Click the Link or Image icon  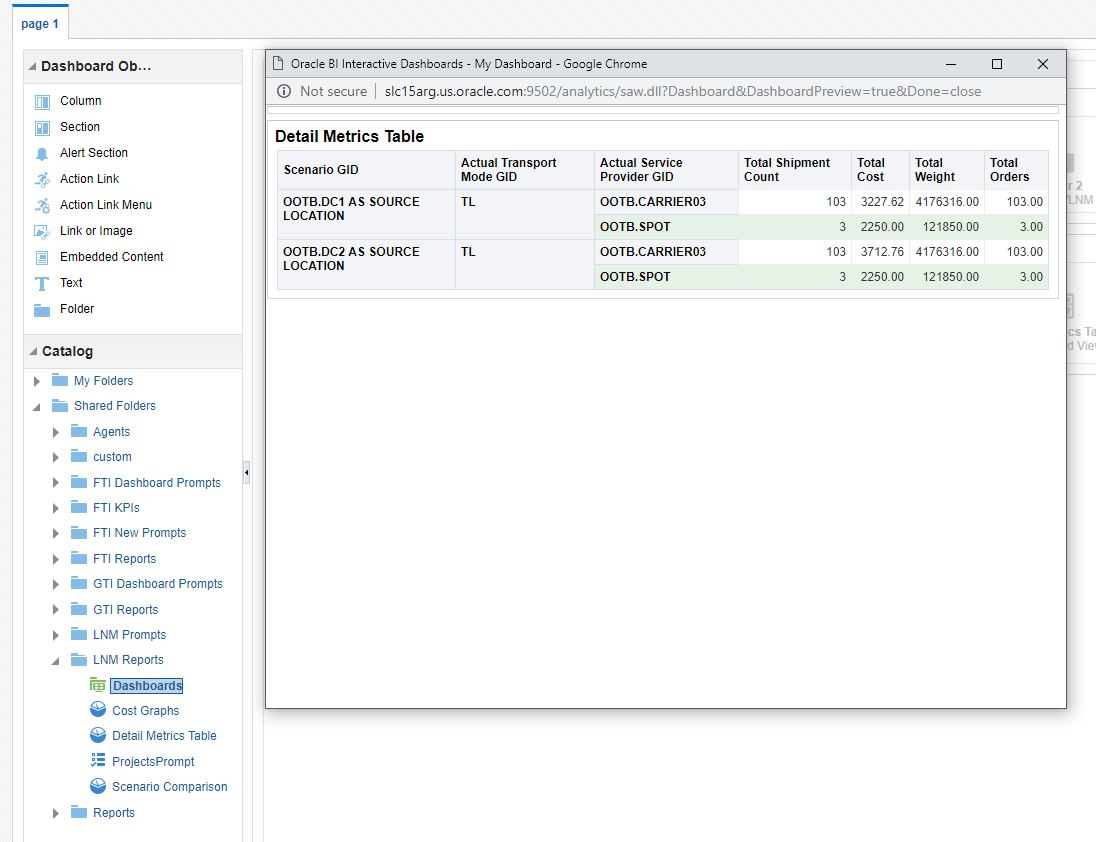pos(42,231)
